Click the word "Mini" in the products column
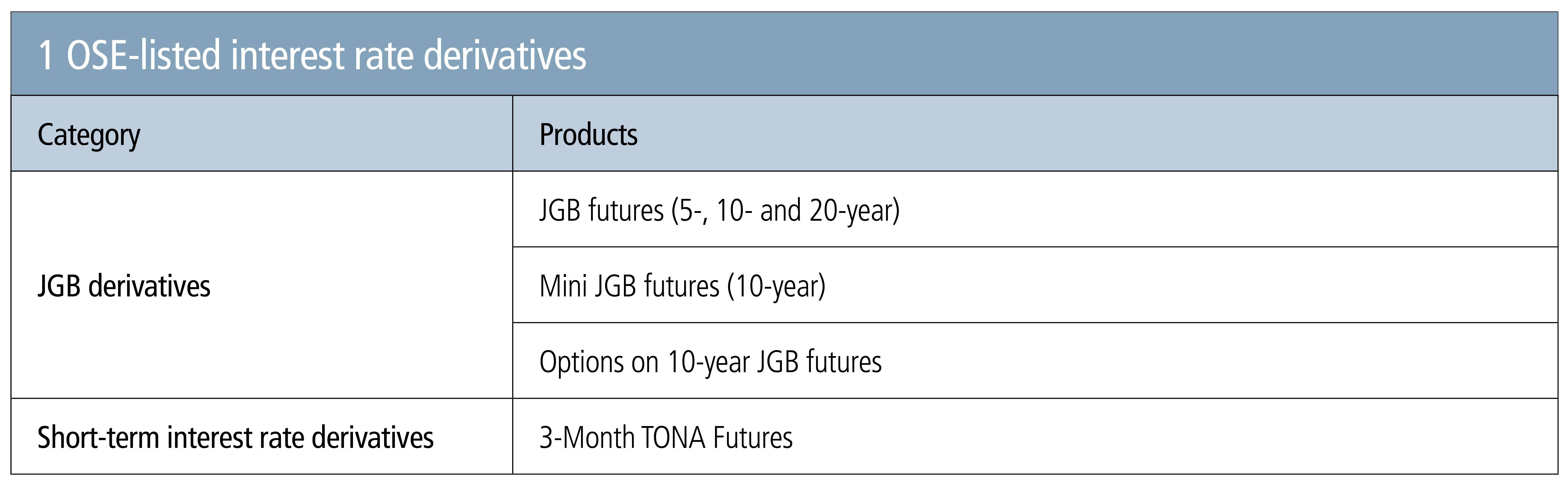The height and width of the screenshot is (486, 1568). [x=563, y=286]
